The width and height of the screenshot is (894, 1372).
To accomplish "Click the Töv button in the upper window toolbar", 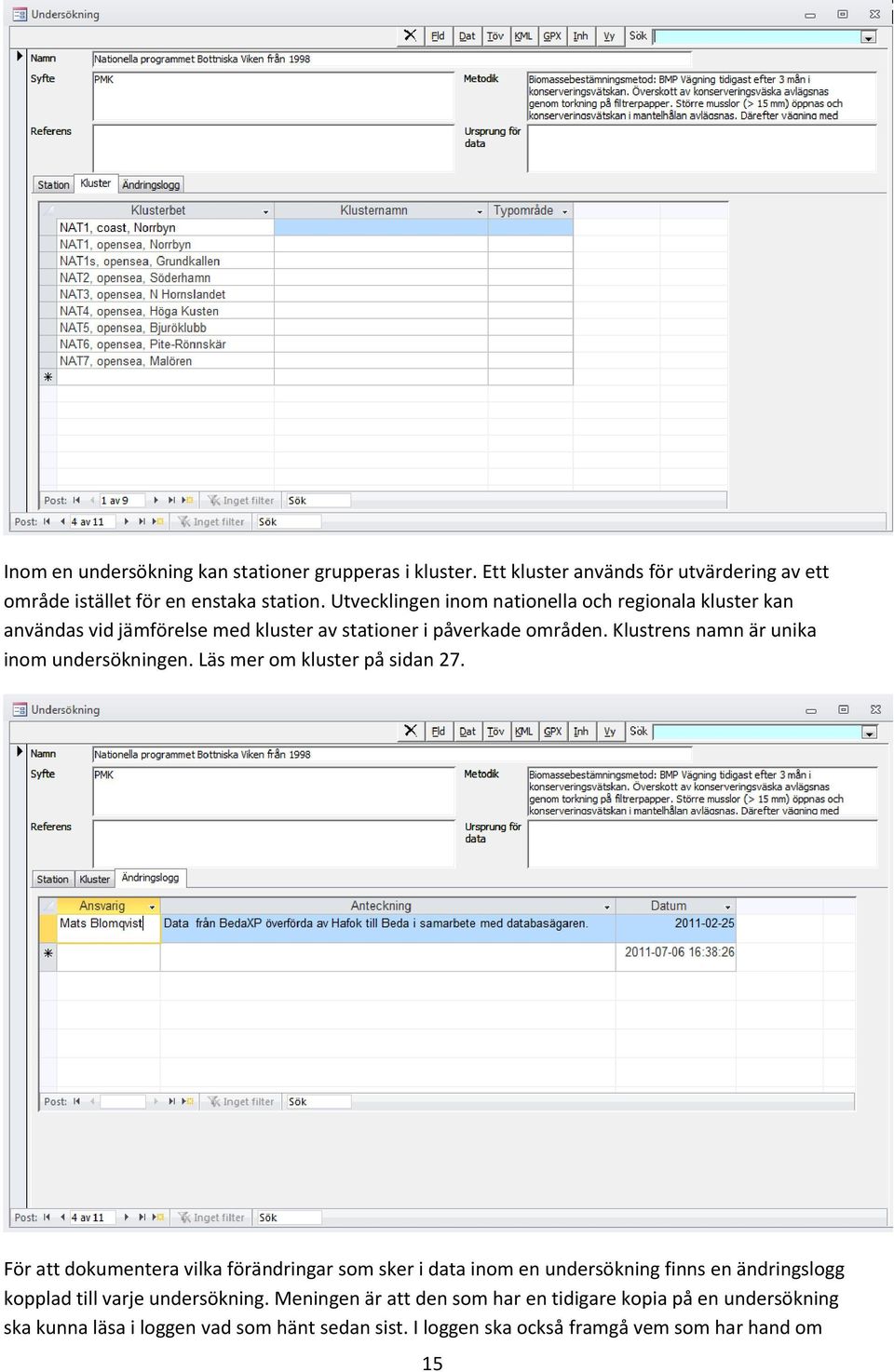I will 494,36.
